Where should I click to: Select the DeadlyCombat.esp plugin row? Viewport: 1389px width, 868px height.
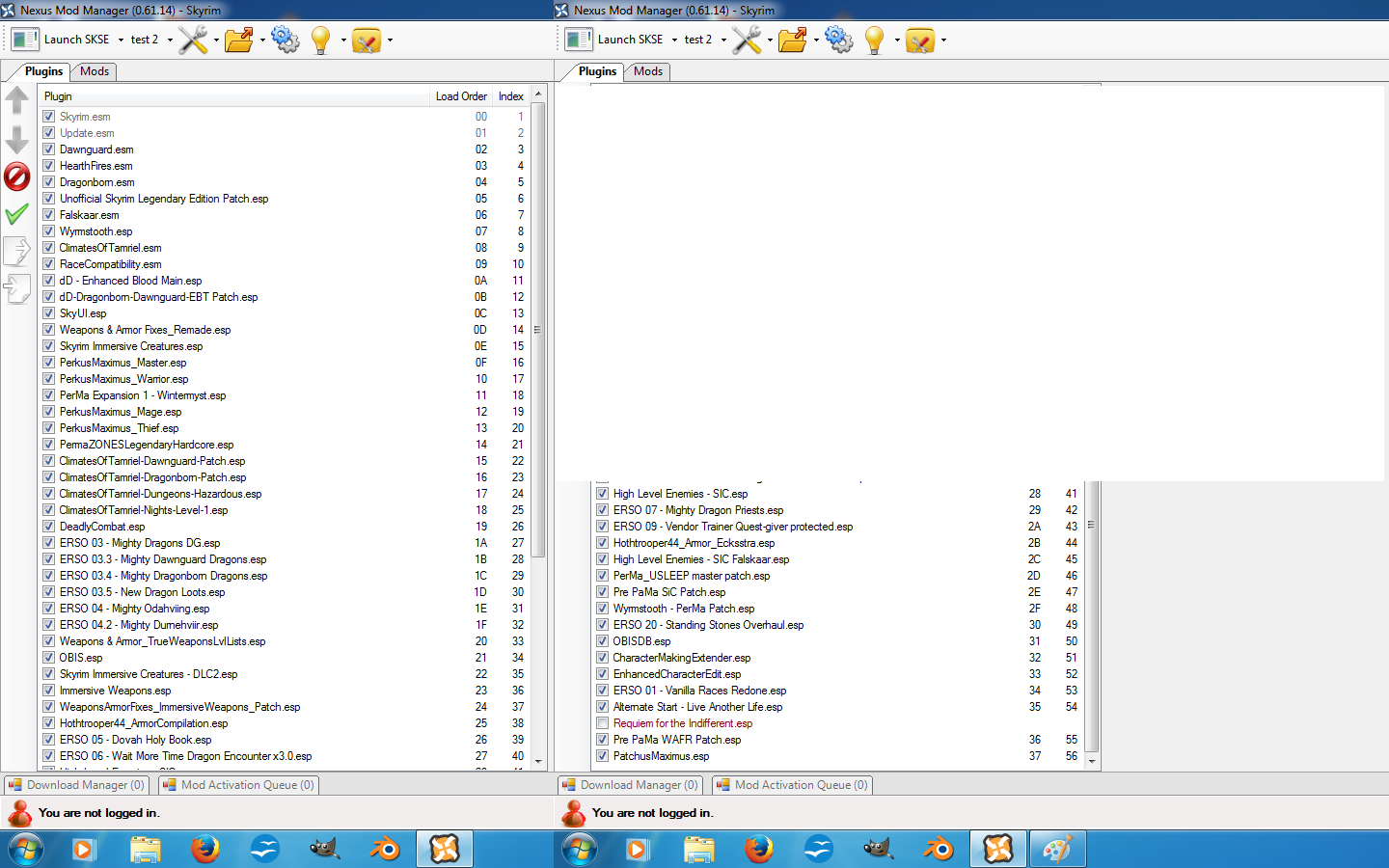(102, 527)
